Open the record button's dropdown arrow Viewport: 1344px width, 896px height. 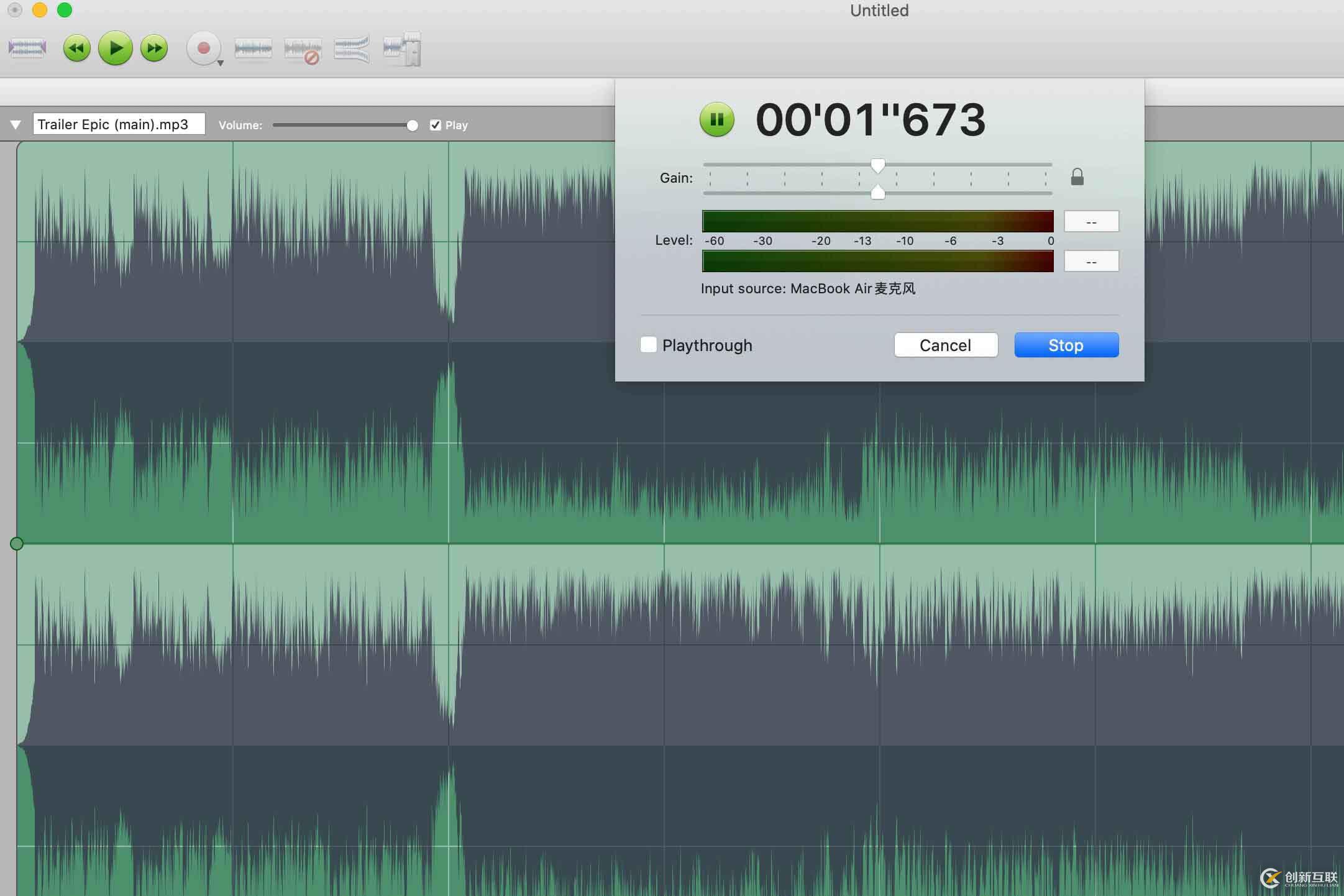(221, 63)
